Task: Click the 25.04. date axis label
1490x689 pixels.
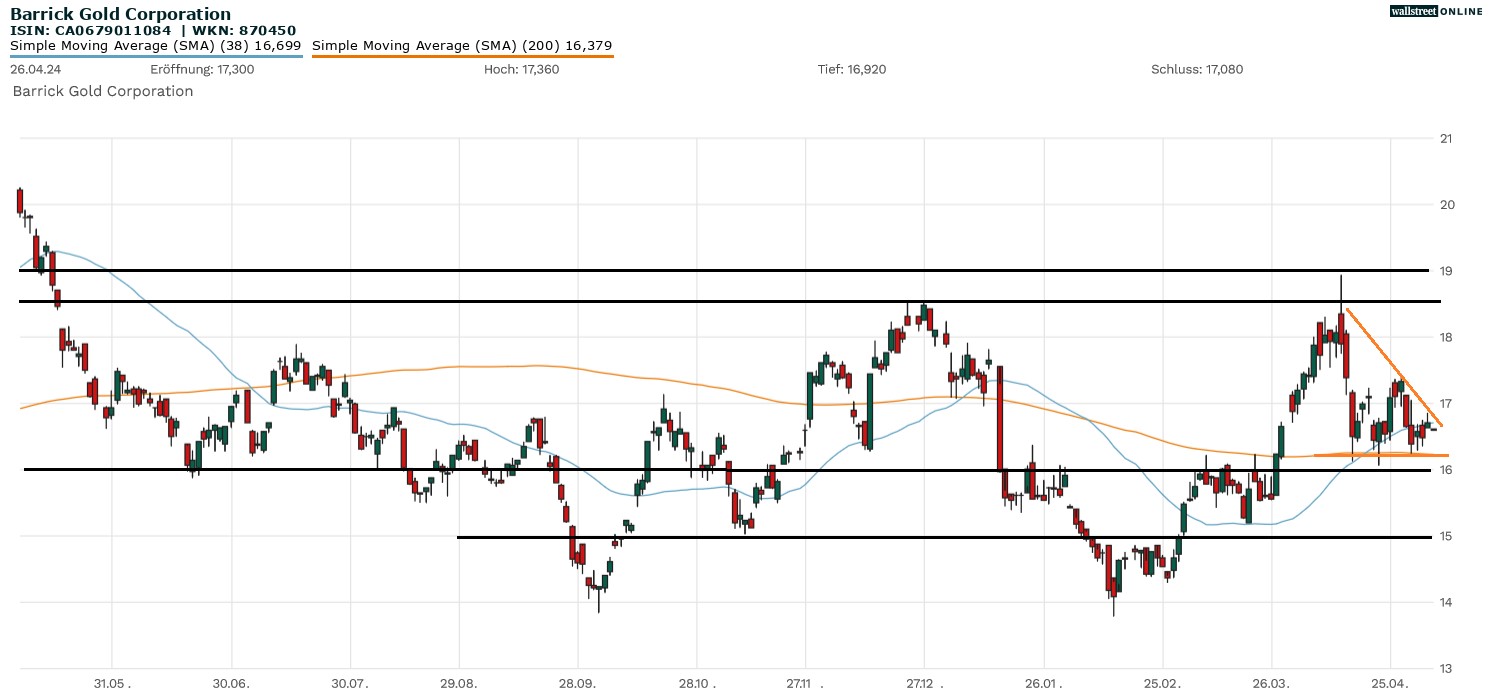Action: point(1390,682)
